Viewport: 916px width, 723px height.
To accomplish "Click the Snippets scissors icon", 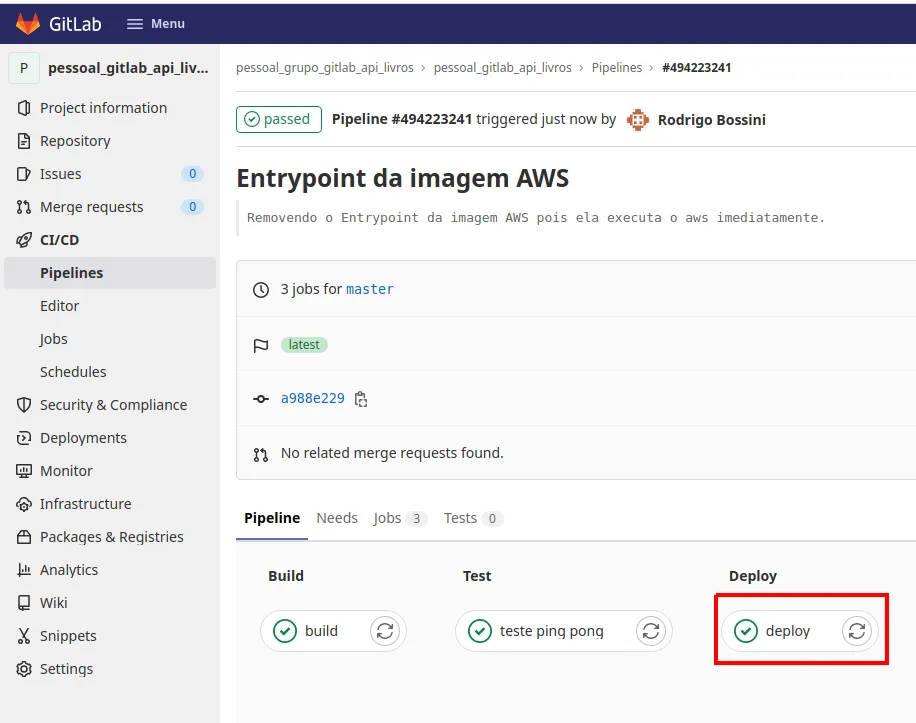I will click(x=24, y=636).
